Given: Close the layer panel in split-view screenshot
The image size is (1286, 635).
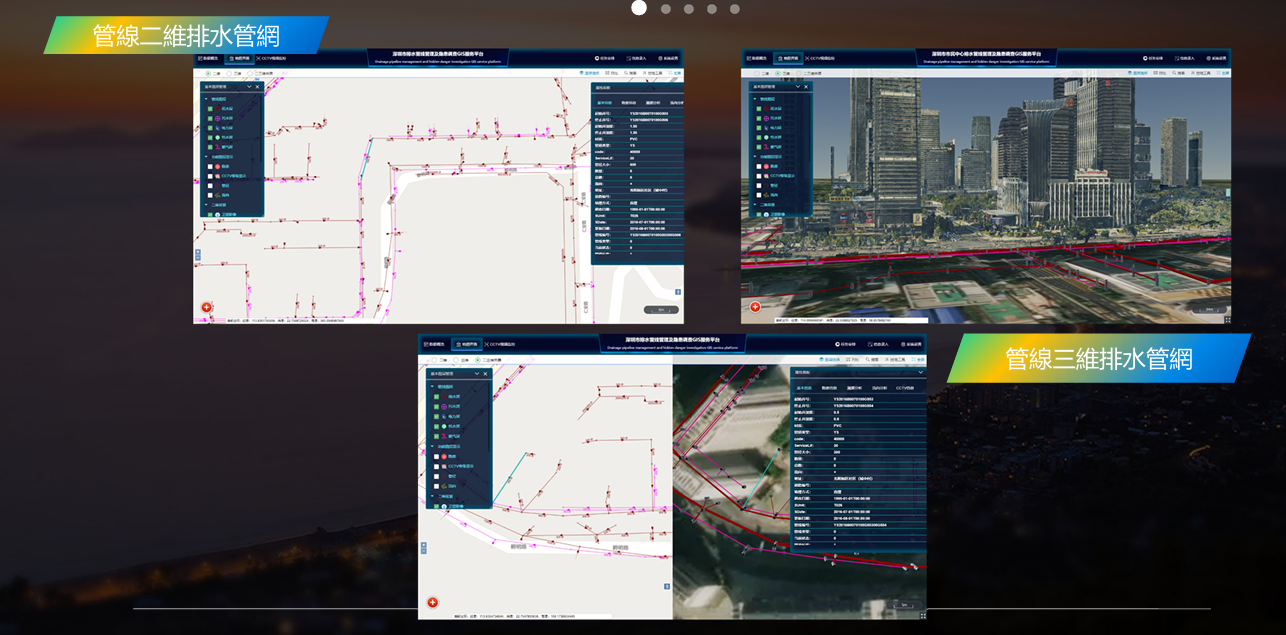Looking at the screenshot, I should [x=486, y=374].
